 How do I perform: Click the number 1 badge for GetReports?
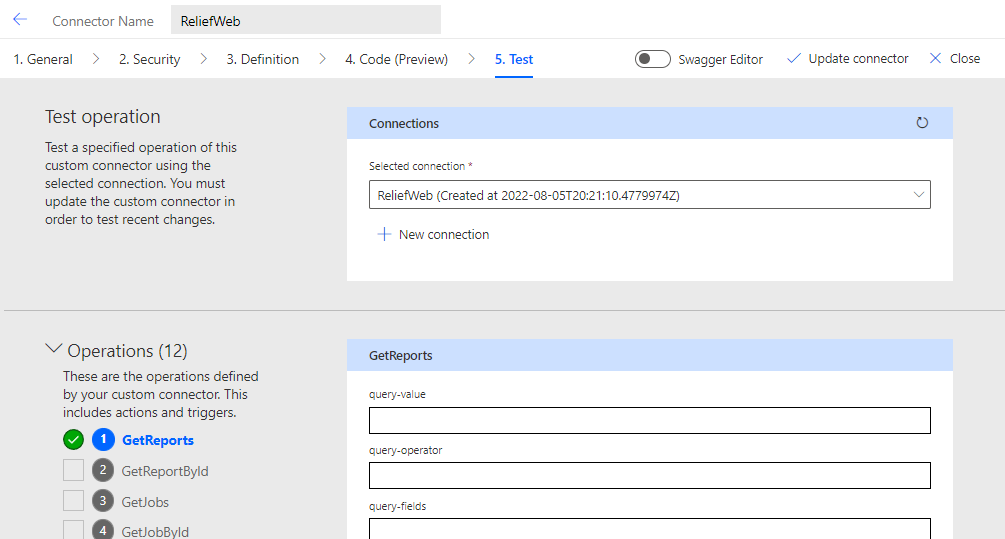[103, 439]
